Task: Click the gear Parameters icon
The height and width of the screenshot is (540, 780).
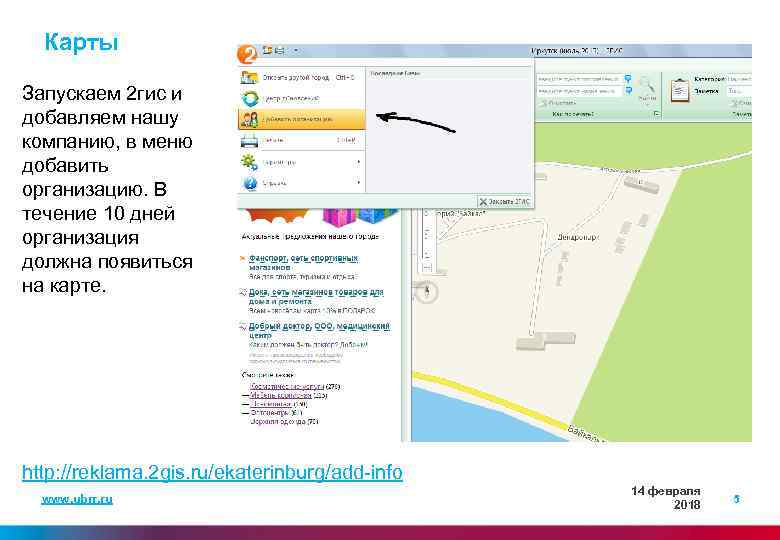Action: pos(249,162)
